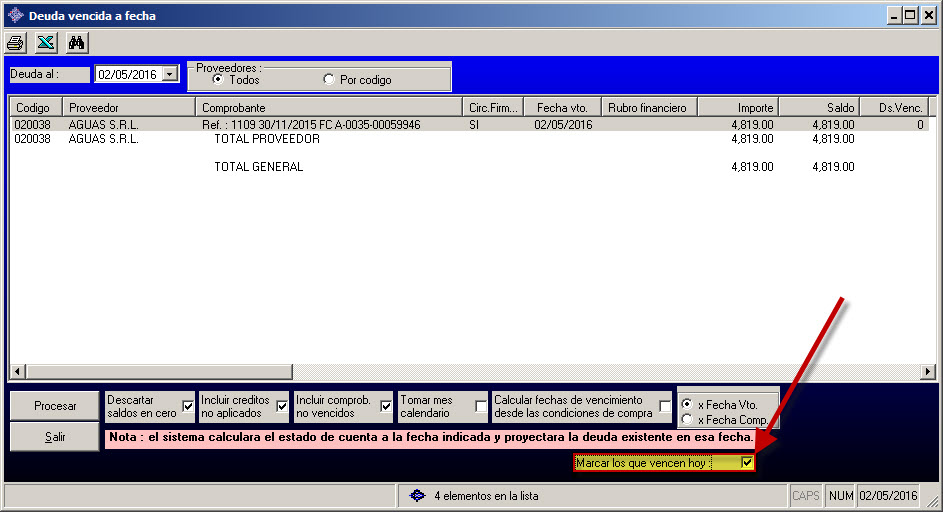
Task: Toggle 'Descartar saldos en cero' checkbox
Action: 188,406
